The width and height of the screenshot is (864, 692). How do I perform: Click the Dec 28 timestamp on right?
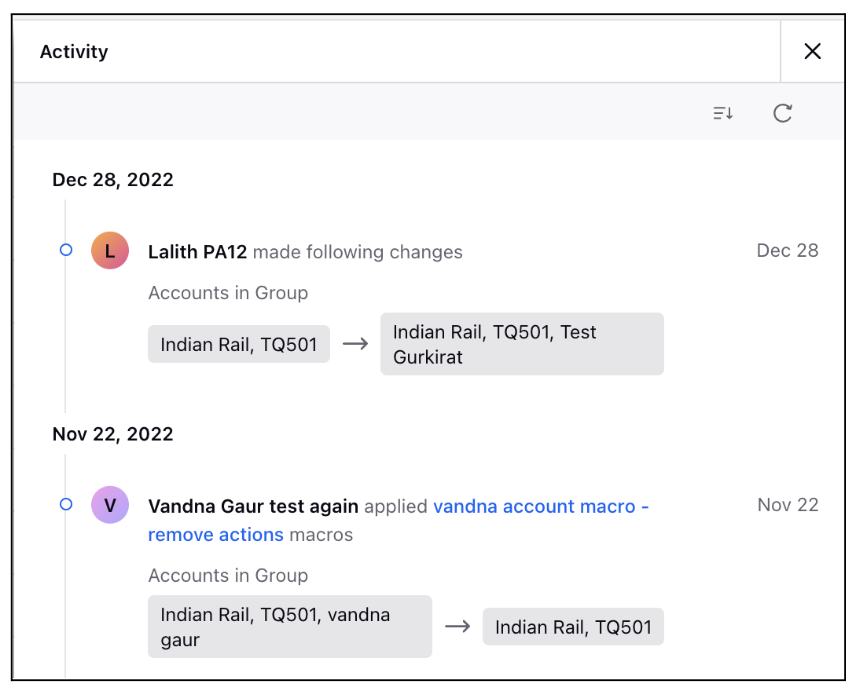[x=787, y=251]
